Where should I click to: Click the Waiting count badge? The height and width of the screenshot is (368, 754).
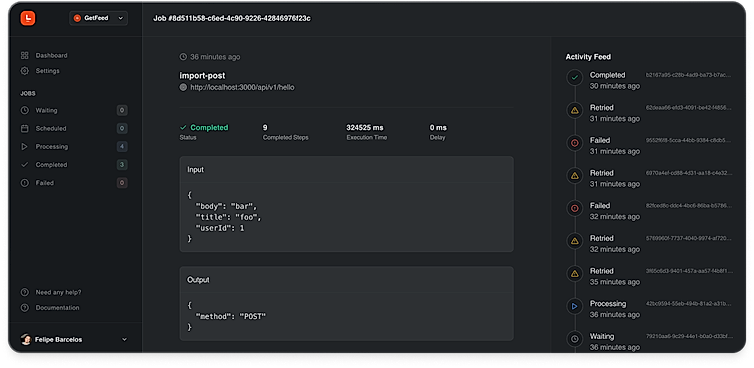[122, 110]
